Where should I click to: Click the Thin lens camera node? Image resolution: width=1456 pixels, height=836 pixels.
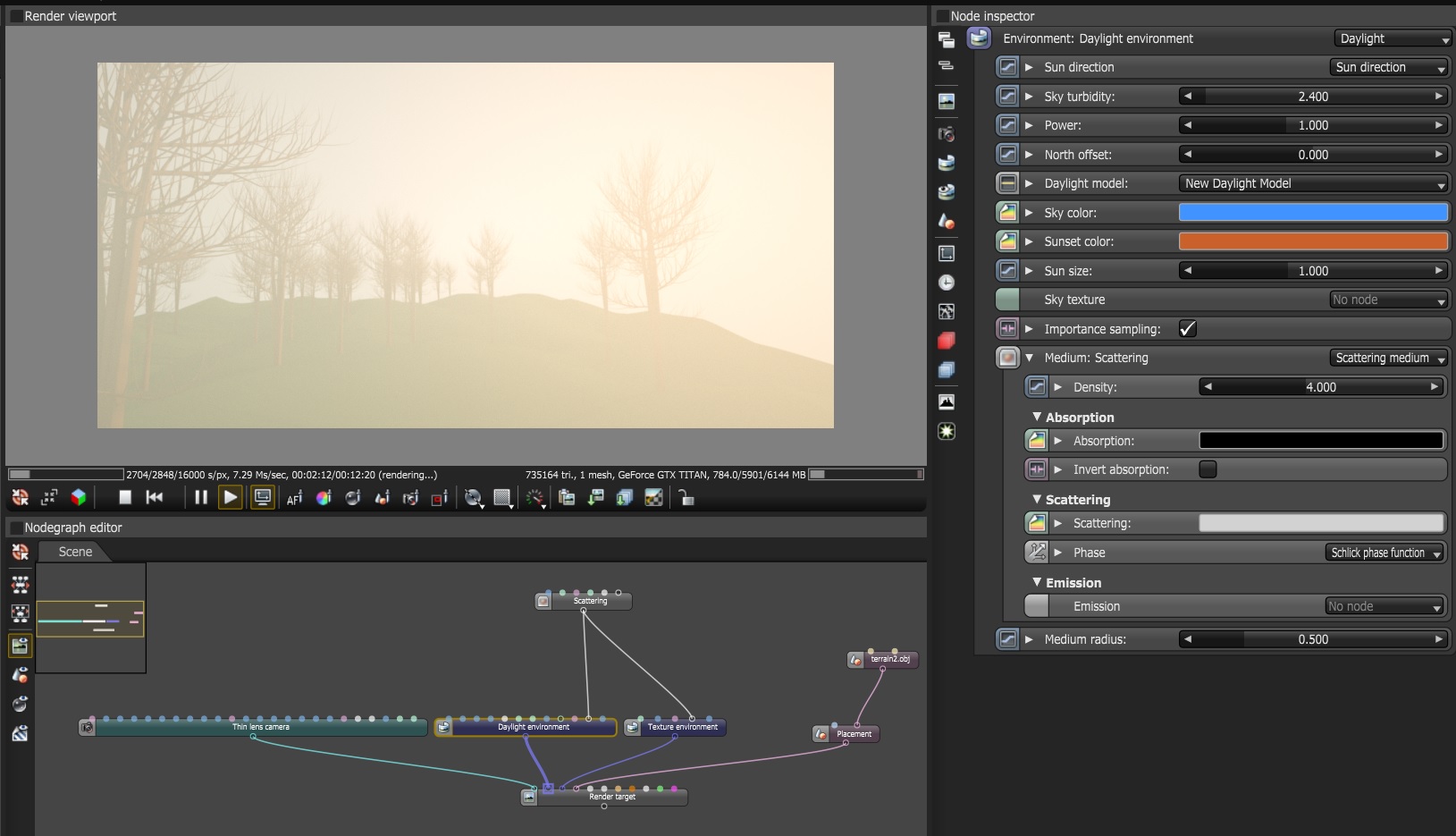(x=260, y=728)
